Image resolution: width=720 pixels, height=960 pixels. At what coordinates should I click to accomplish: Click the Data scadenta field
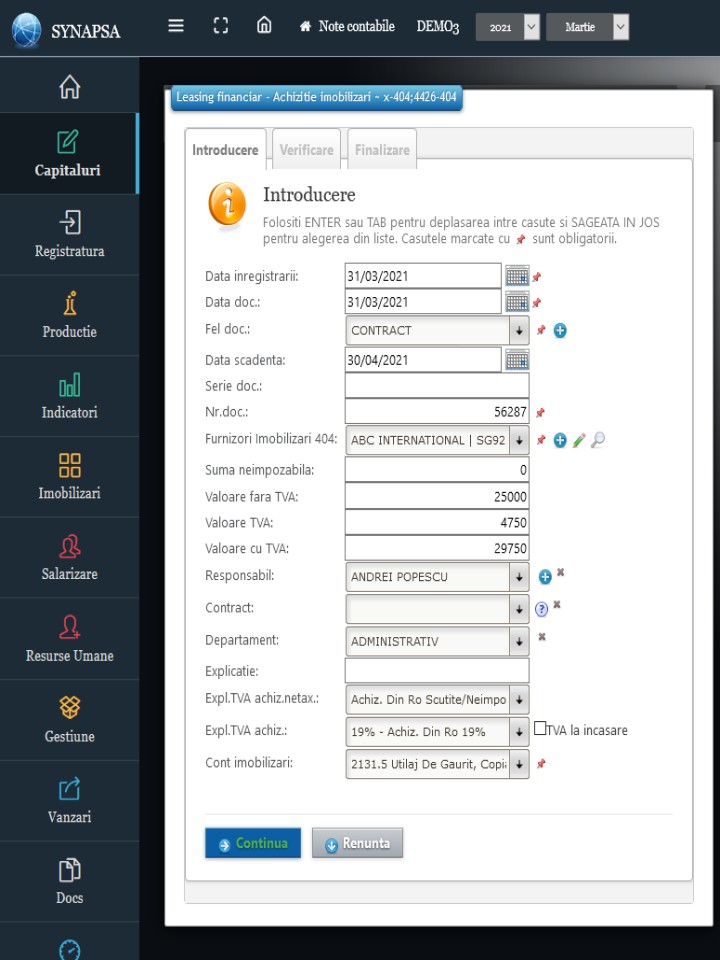tap(423, 360)
